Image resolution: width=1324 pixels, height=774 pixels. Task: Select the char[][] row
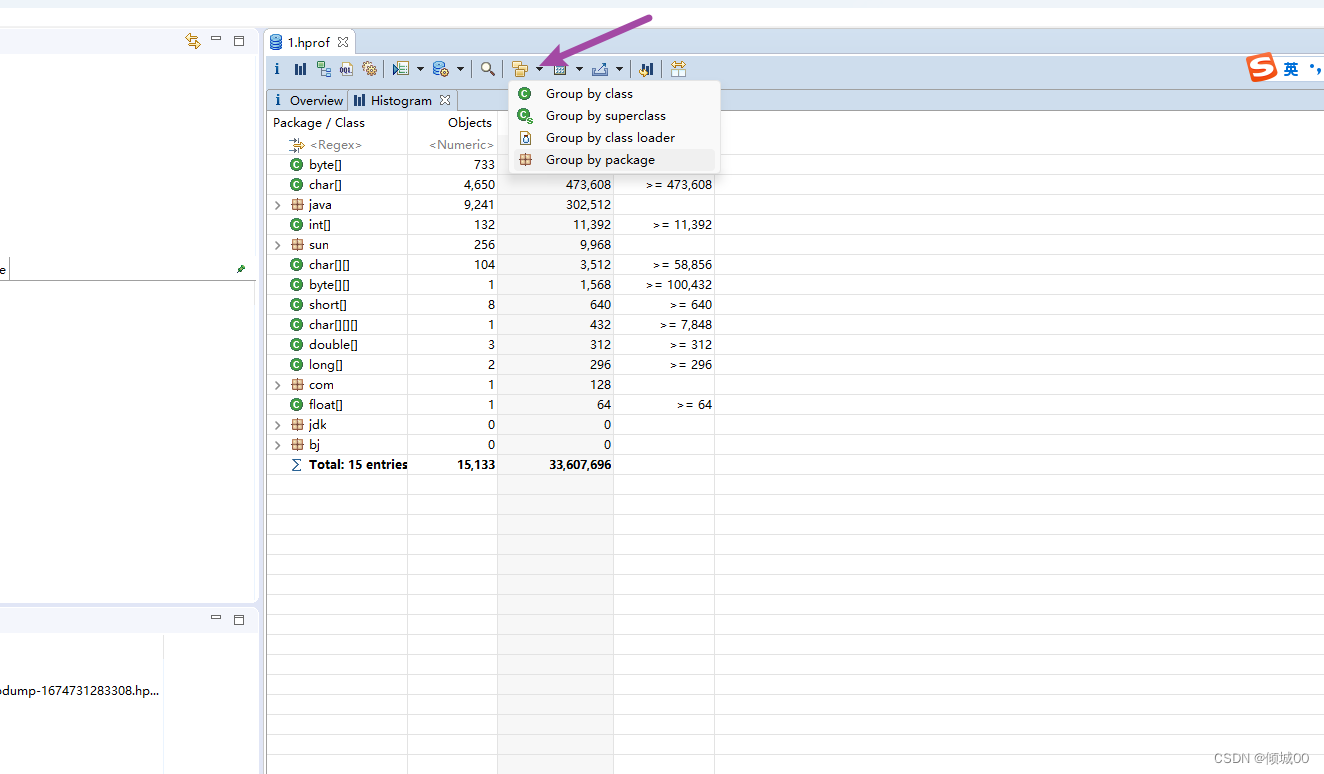[x=490, y=265]
